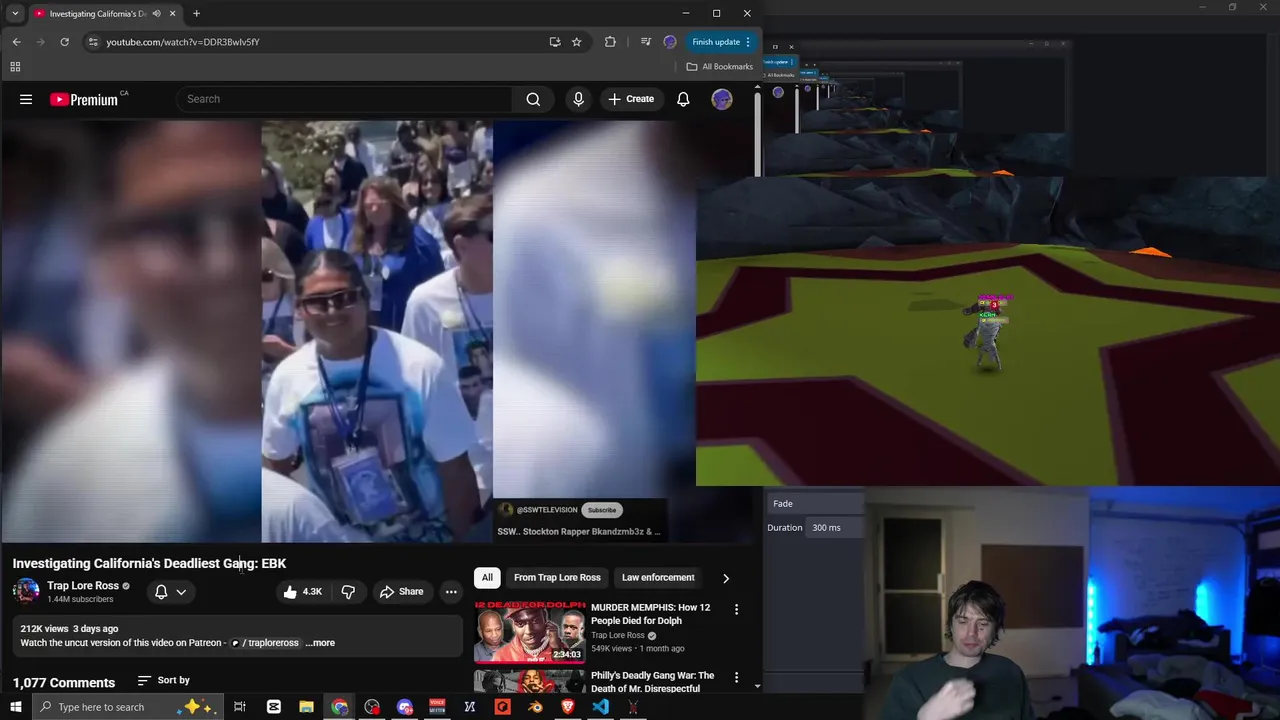Click the Finish update button

(721, 42)
